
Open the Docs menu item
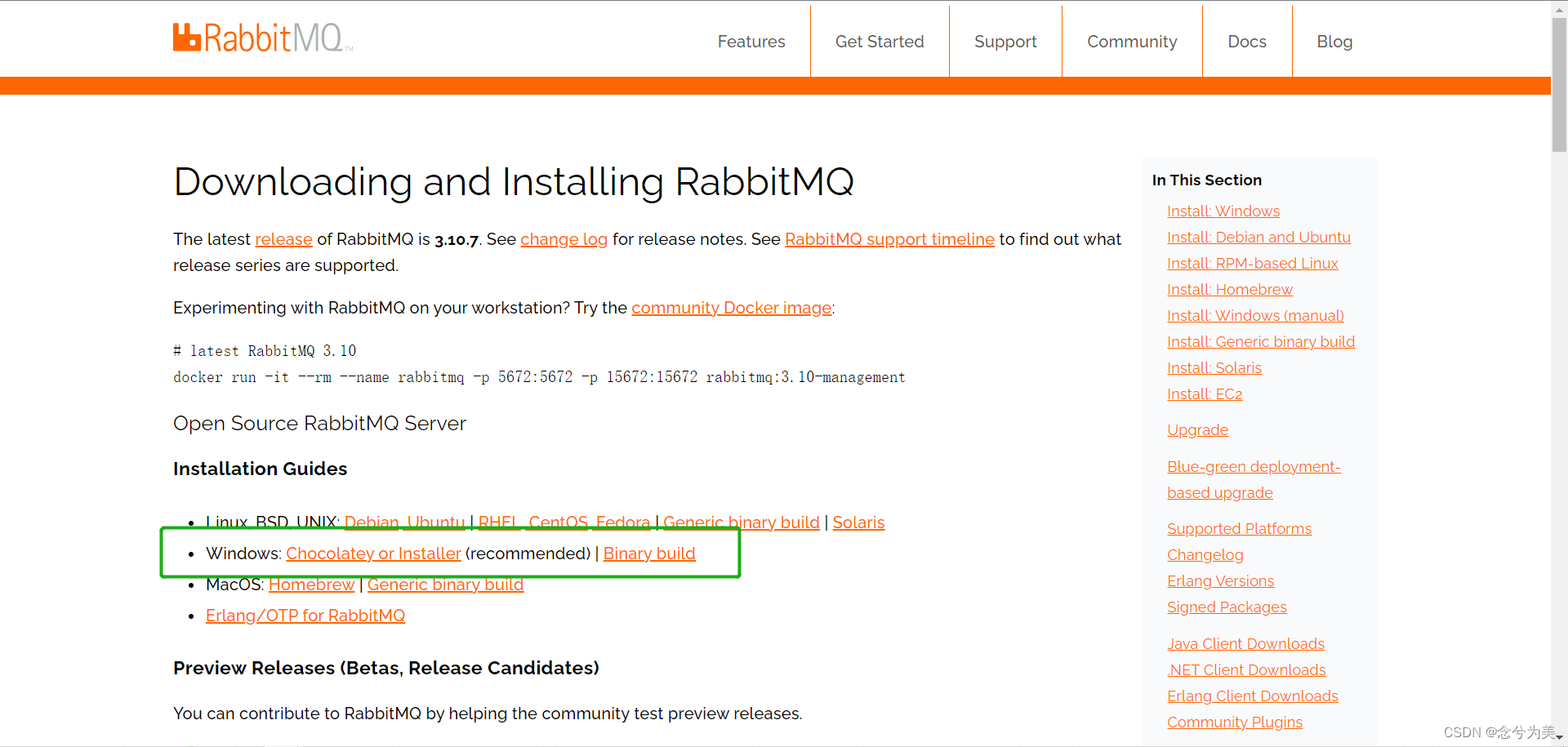pyautogui.click(x=1247, y=42)
